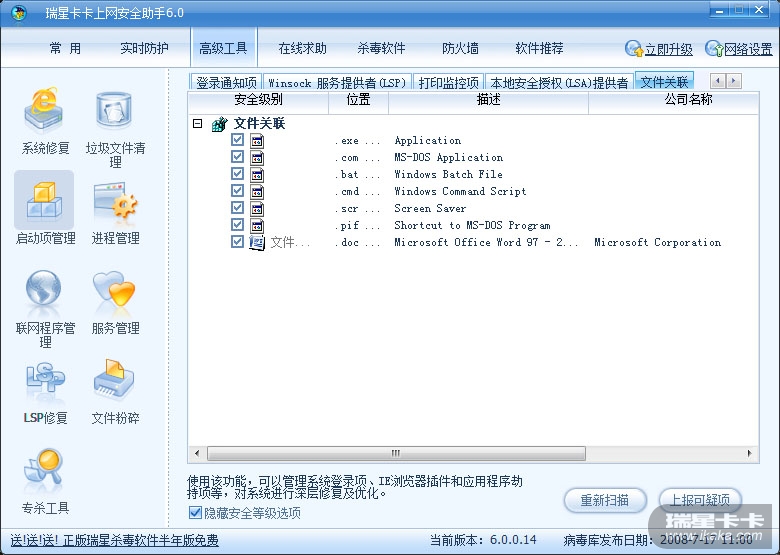
Task: Click the 重新扫描 rescan button
Action: coord(605,500)
